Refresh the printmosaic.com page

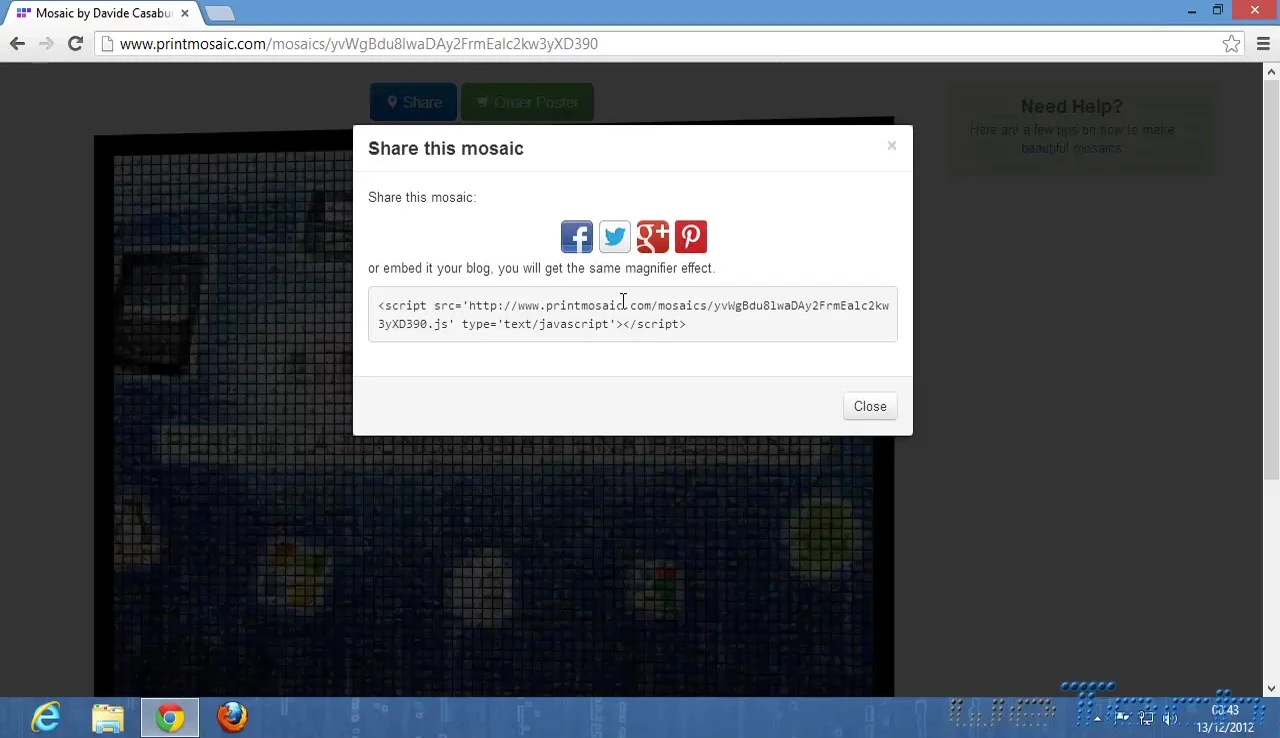coord(75,43)
